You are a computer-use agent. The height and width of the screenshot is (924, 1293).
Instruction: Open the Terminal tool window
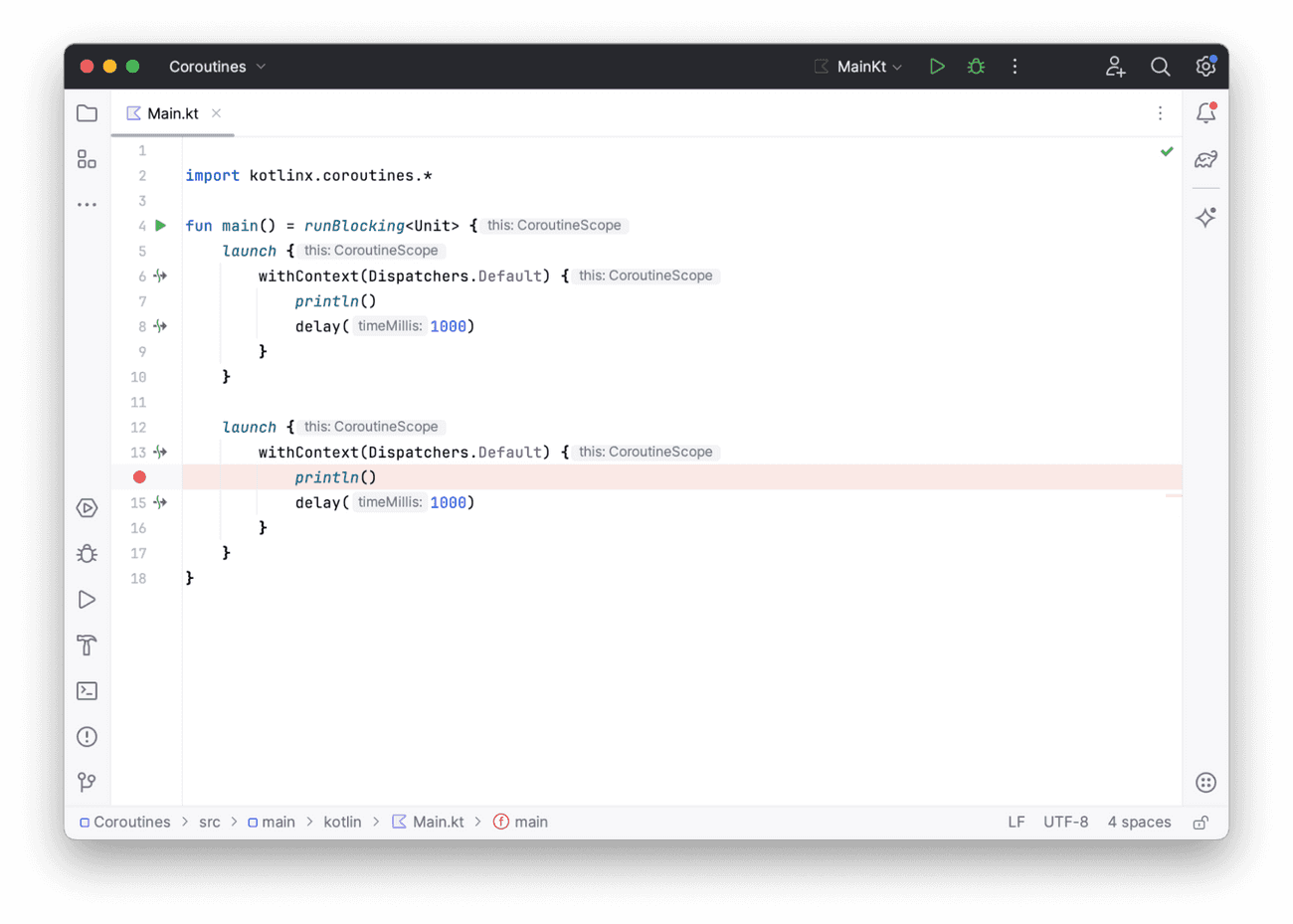click(87, 690)
